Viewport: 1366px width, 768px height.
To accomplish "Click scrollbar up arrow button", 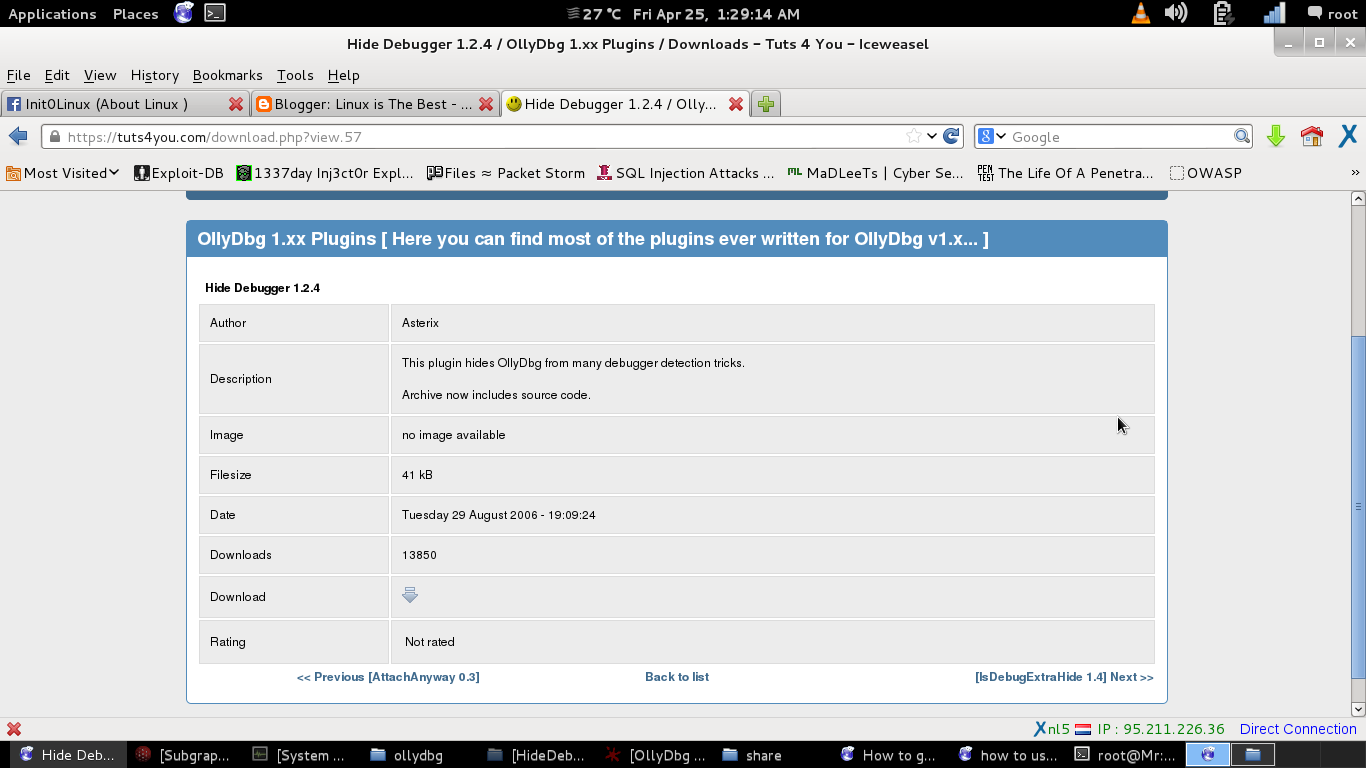I will (1358, 199).
